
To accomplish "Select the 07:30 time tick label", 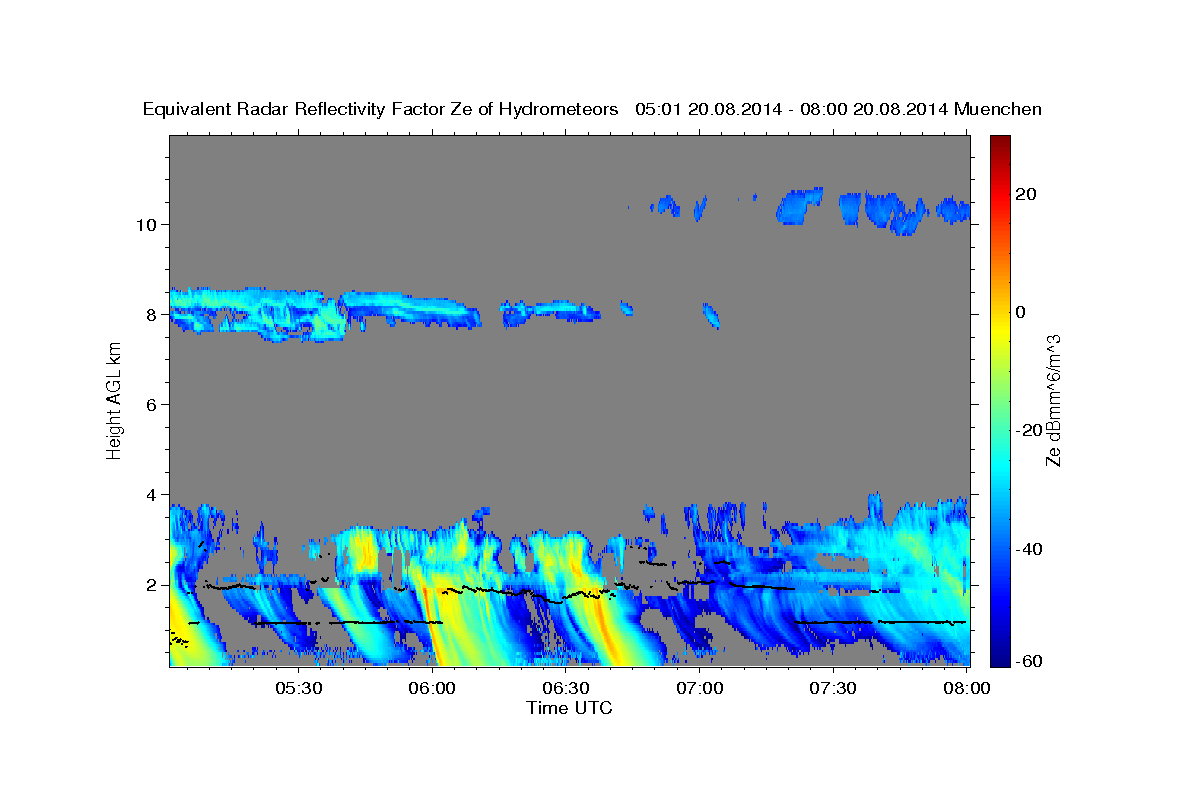I will [x=833, y=688].
